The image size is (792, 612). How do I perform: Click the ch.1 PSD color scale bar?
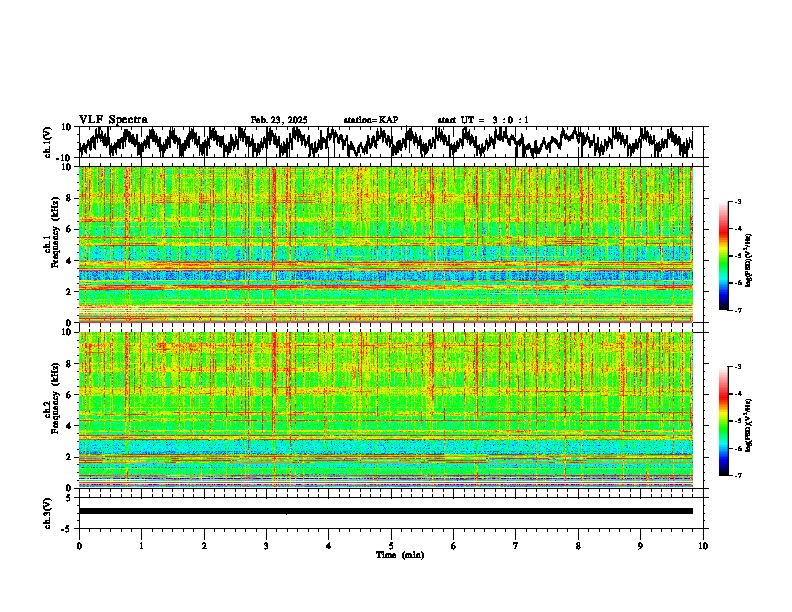724,256
